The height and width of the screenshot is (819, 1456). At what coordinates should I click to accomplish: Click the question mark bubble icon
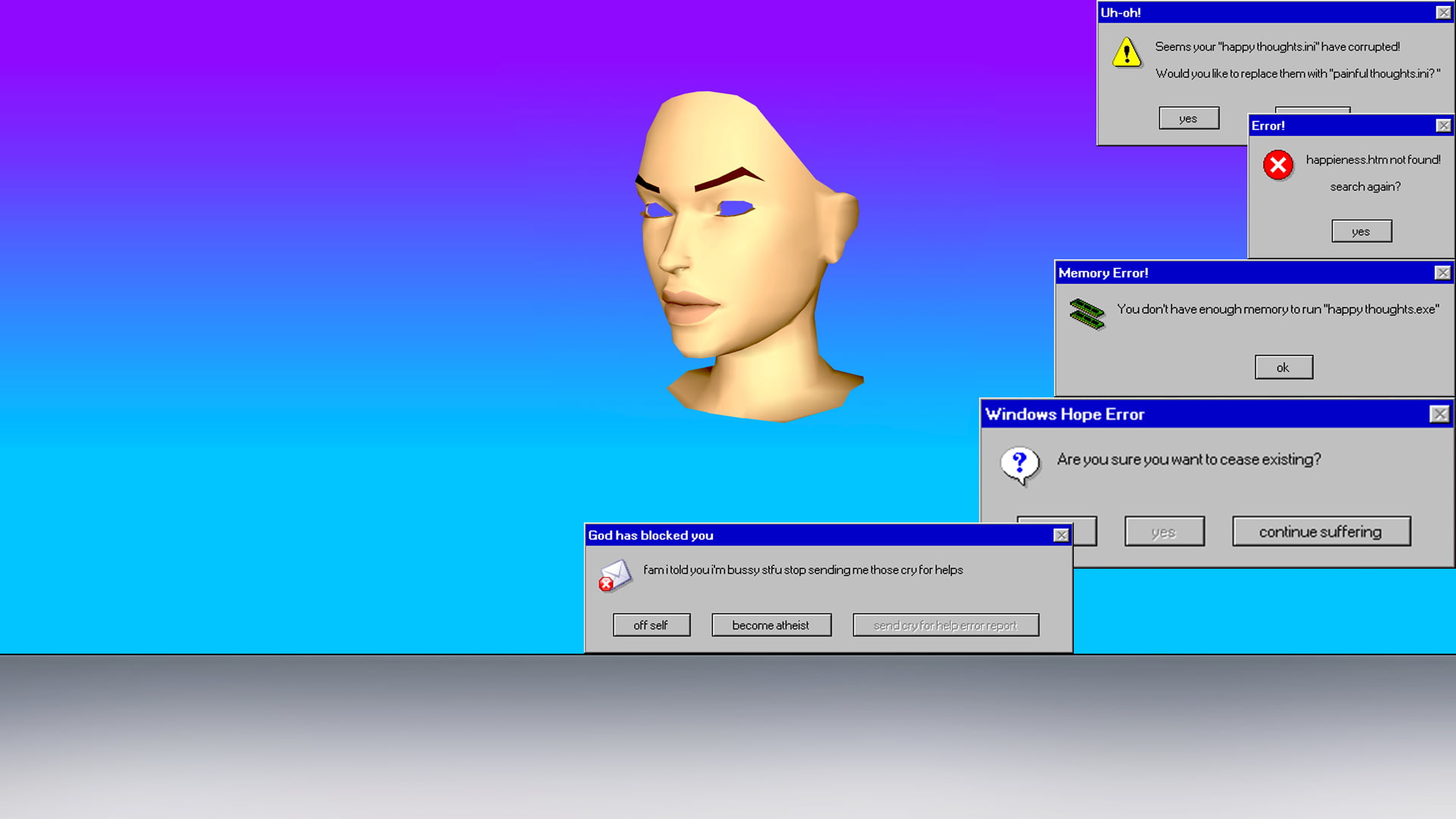point(1020,465)
